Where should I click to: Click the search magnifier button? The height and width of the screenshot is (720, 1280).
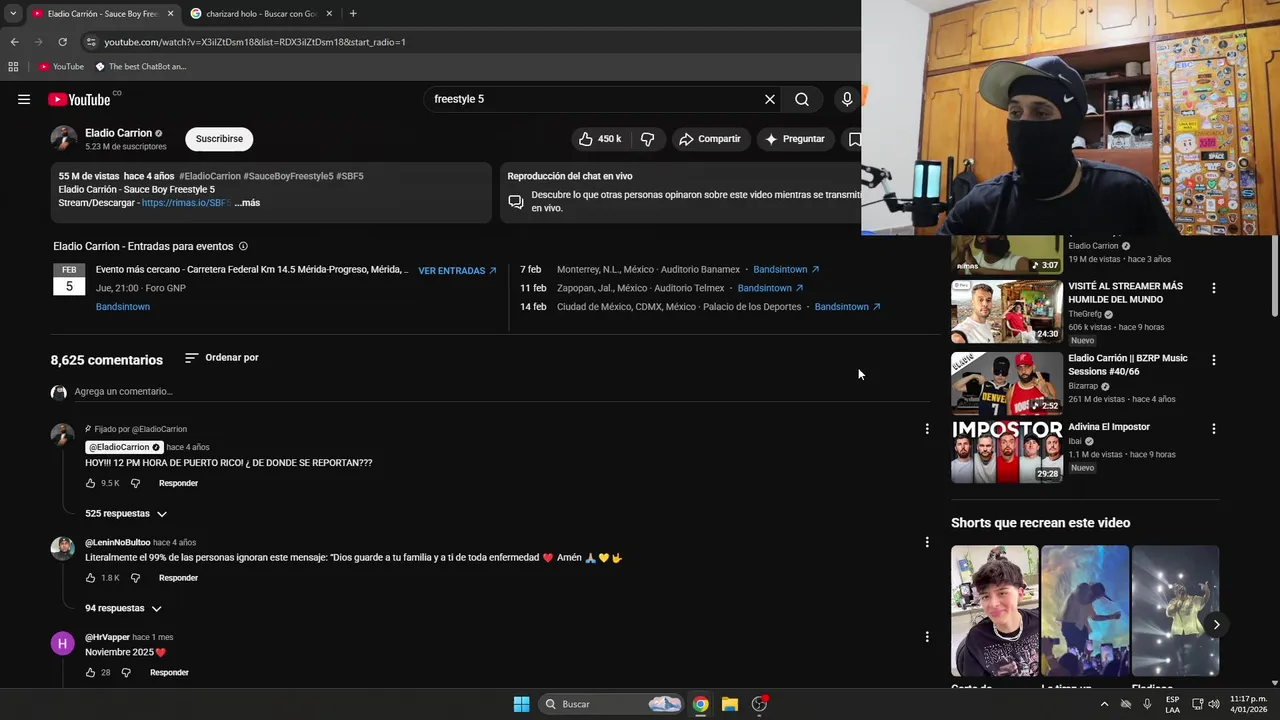802,99
